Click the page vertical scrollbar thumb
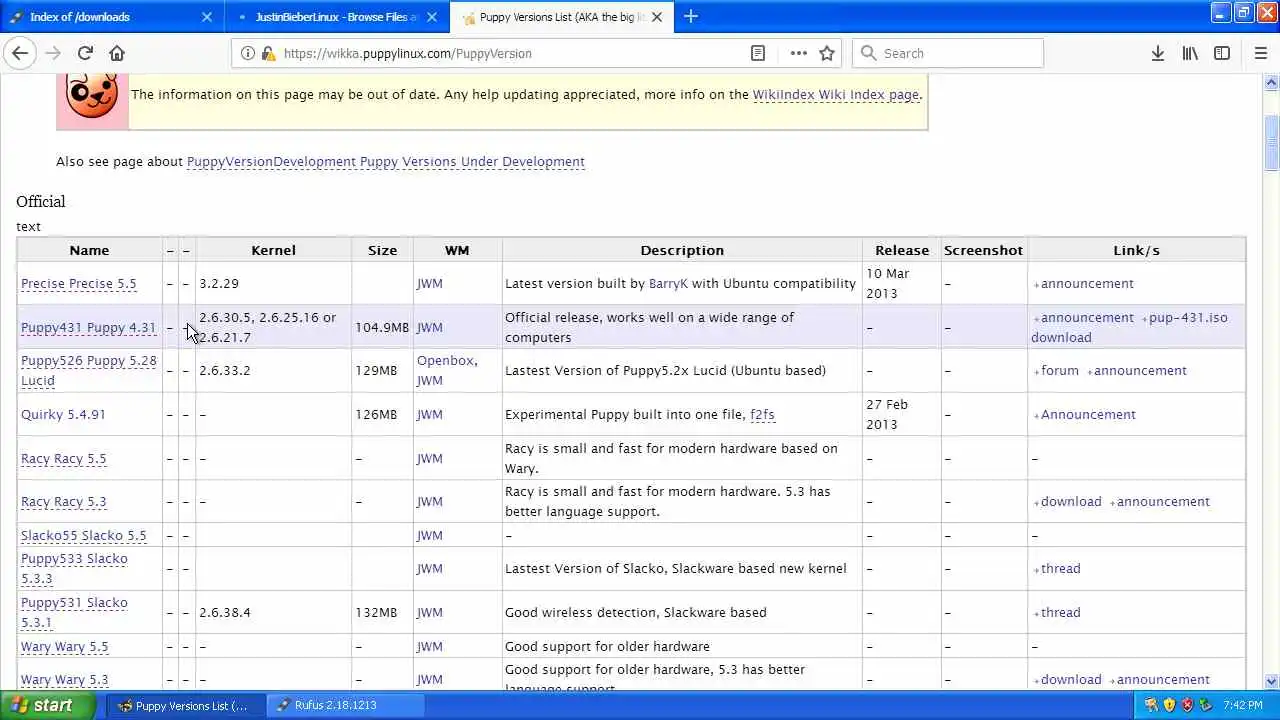The height and width of the screenshot is (720, 1280). pyautogui.click(x=1271, y=143)
